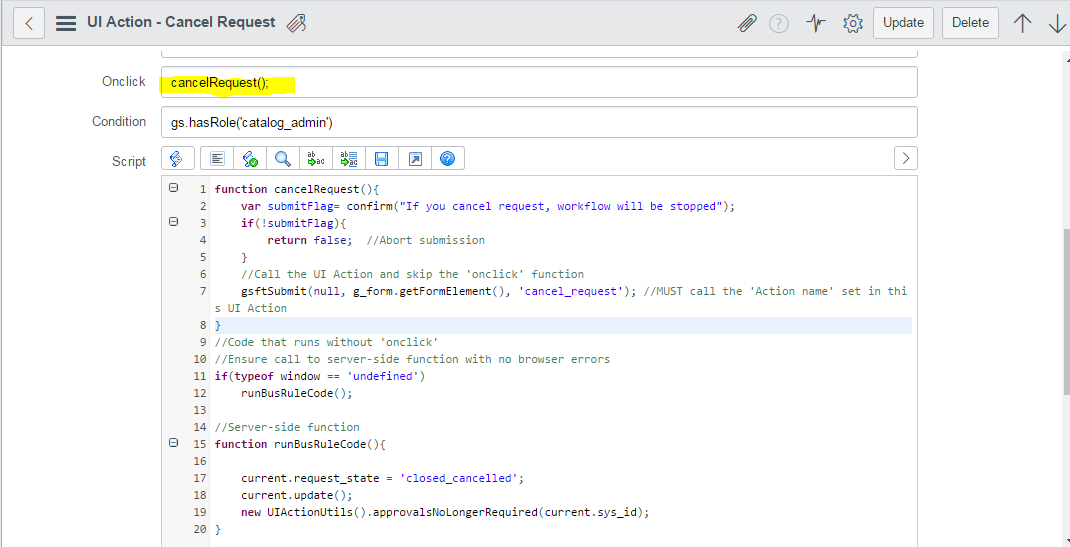Click the help question mark in header
Viewport: 1070px width, 547px height.
pyautogui.click(x=779, y=23)
